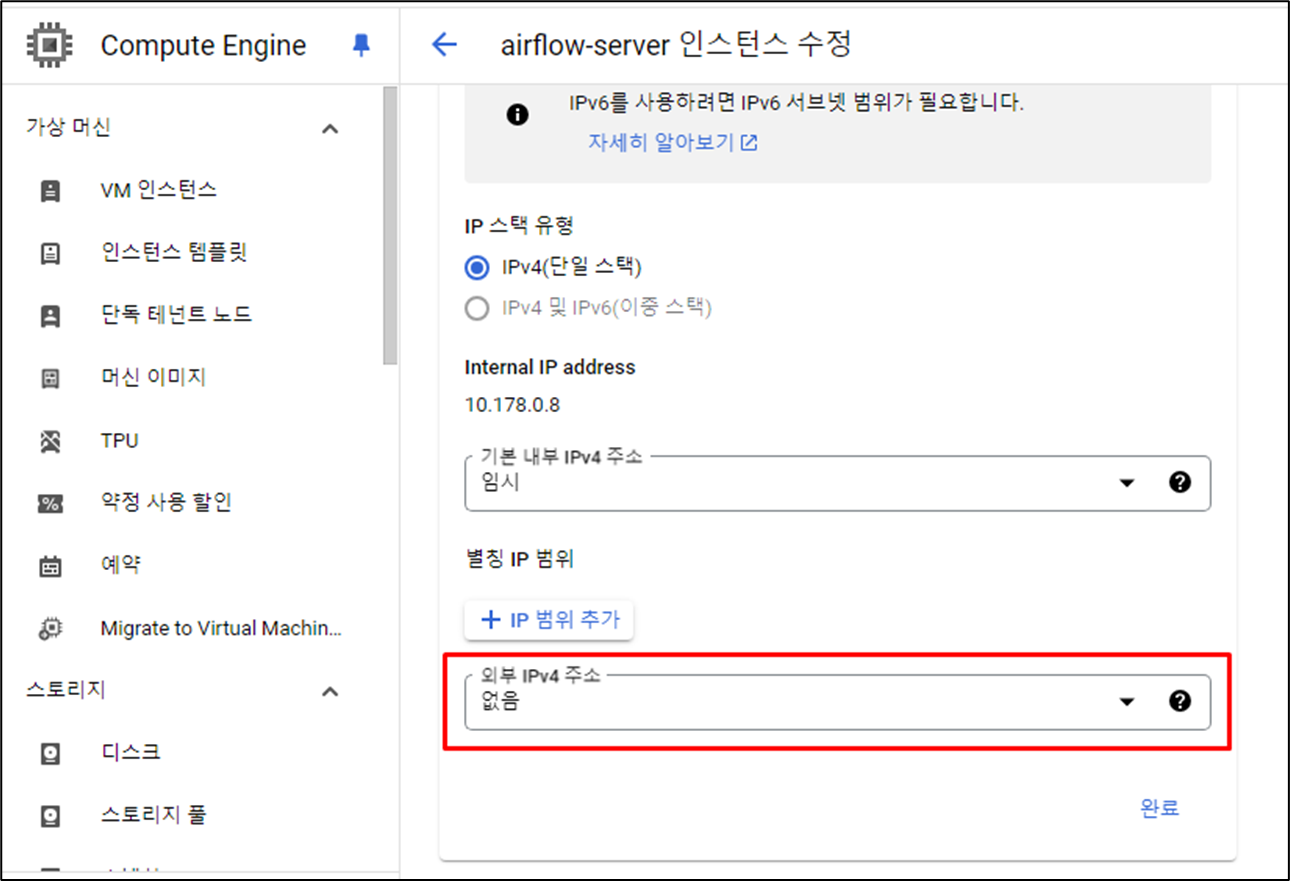Open 인스턴스 템플릿 in the sidebar
The height and width of the screenshot is (881, 1290).
(x=174, y=253)
